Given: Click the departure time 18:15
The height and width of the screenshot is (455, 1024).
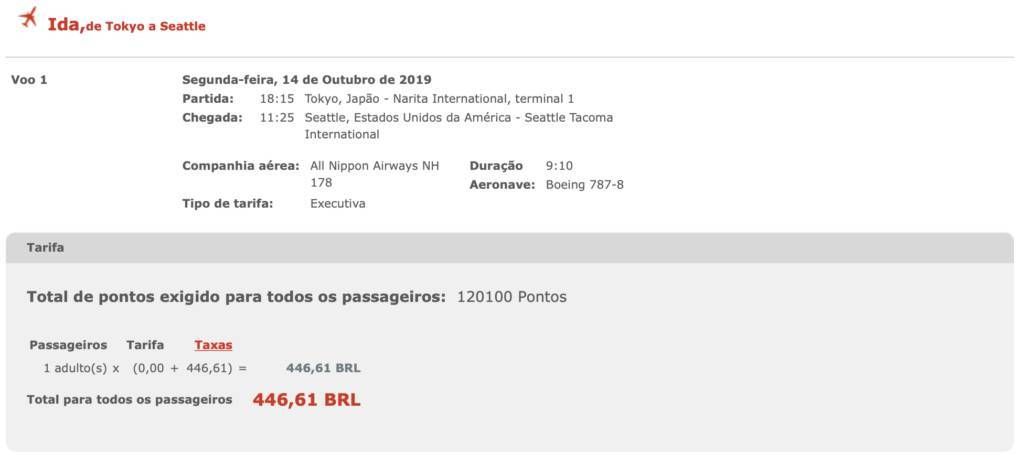Looking at the screenshot, I should [277, 99].
